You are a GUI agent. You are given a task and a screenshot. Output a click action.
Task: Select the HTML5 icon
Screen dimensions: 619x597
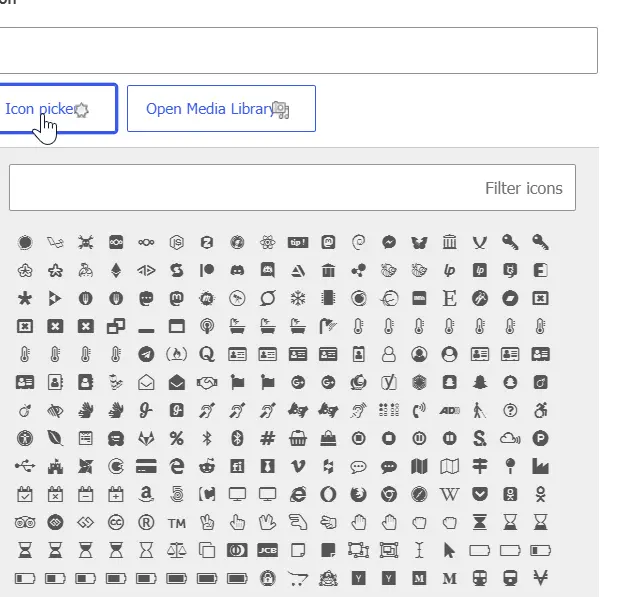pyautogui.click(x=176, y=494)
